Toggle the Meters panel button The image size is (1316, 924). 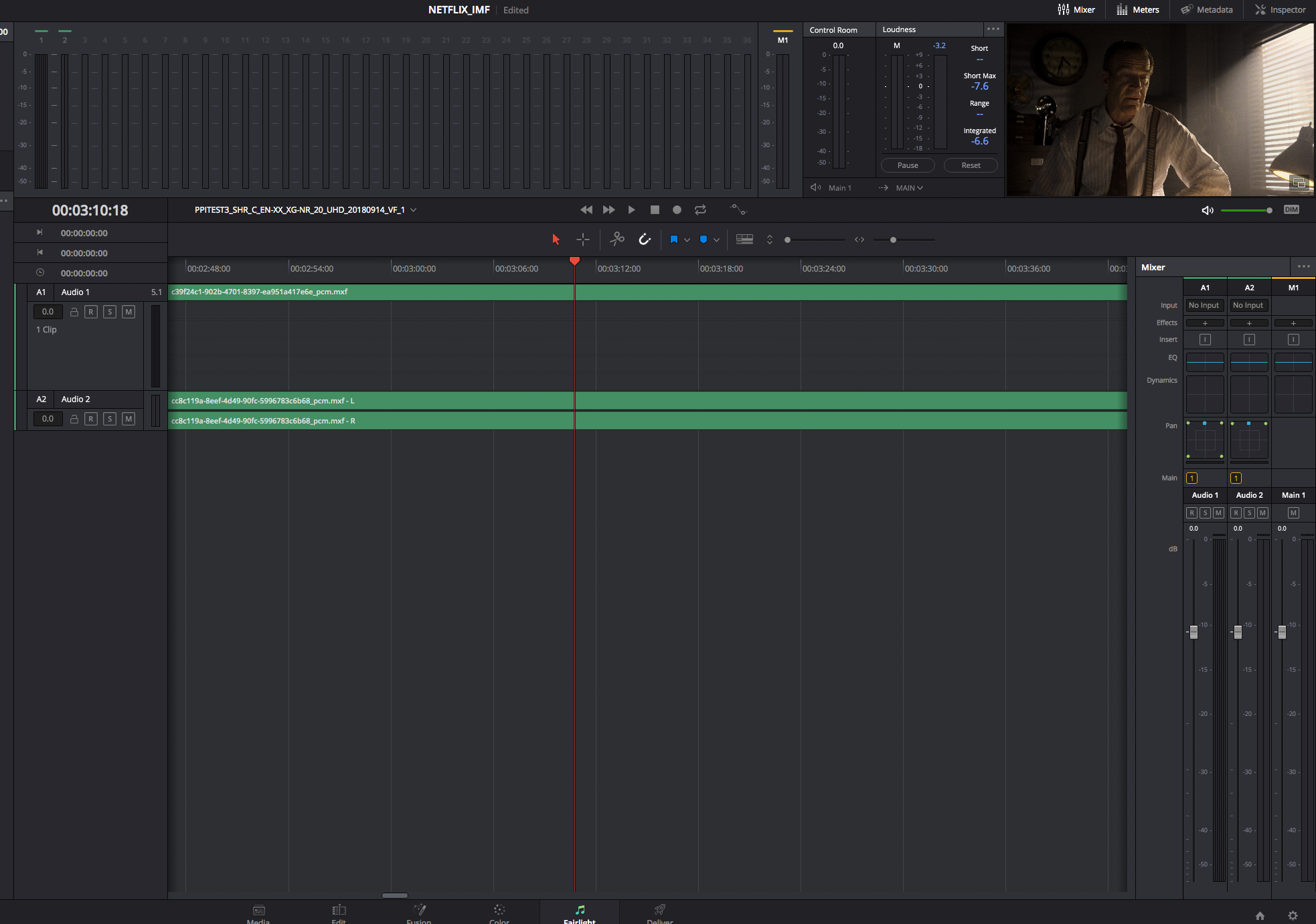[1138, 10]
